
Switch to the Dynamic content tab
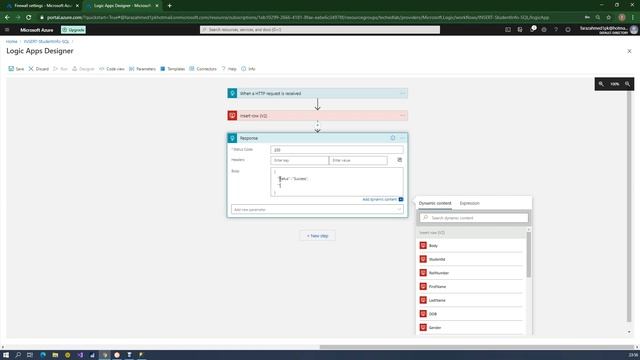click(435, 203)
